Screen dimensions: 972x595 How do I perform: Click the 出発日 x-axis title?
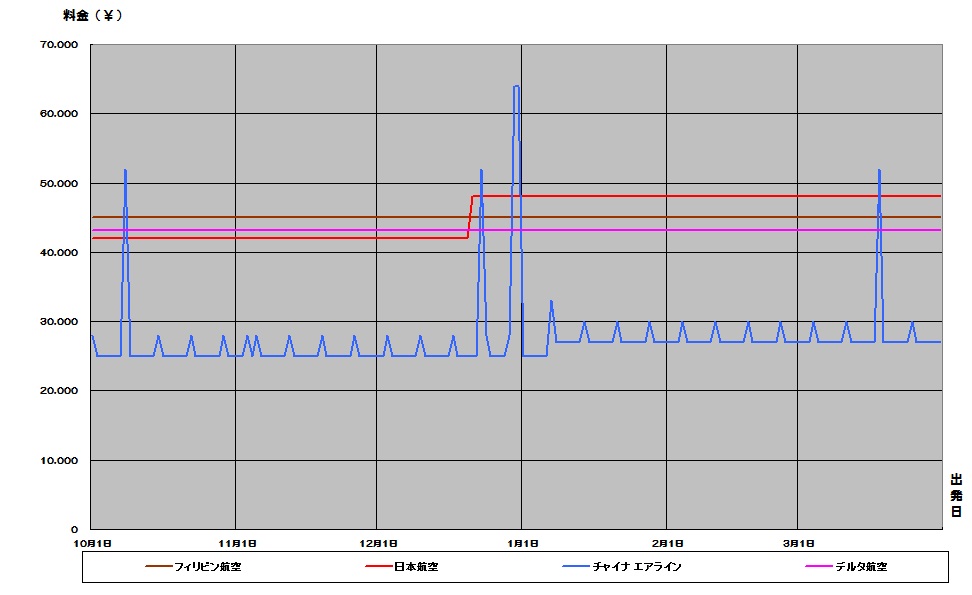coord(956,496)
